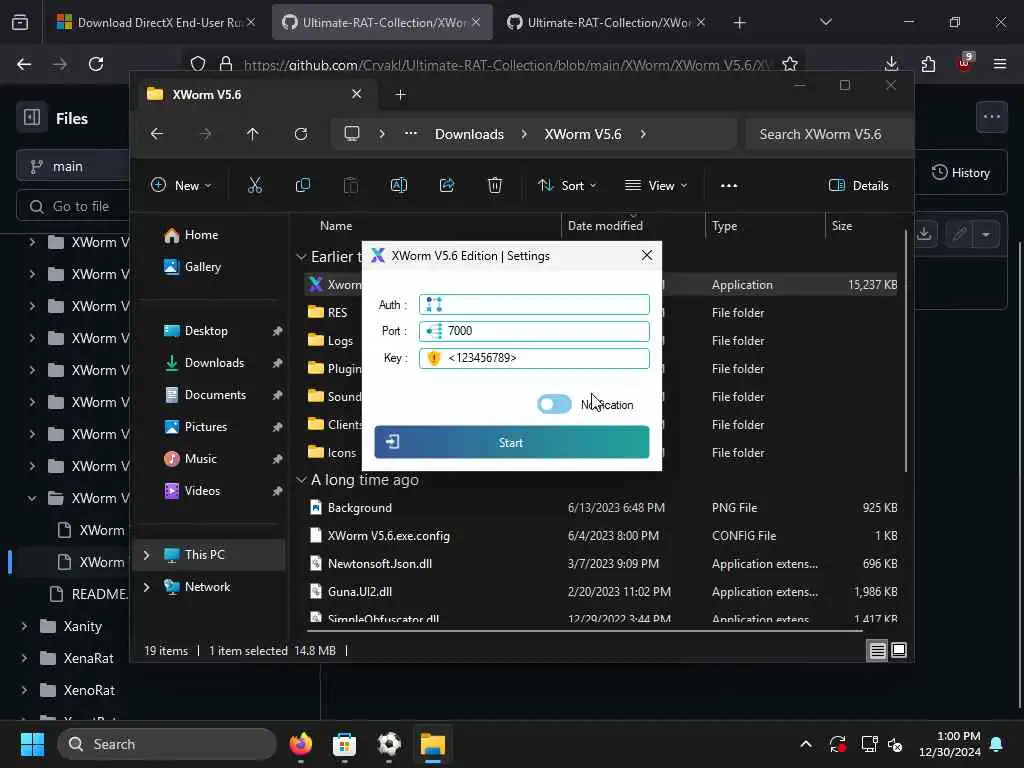The width and height of the screenshot is (1024, 768).
Task: Close the XWorm V5.6 Edition Settings dialog
Action: [x=647, y=255]
